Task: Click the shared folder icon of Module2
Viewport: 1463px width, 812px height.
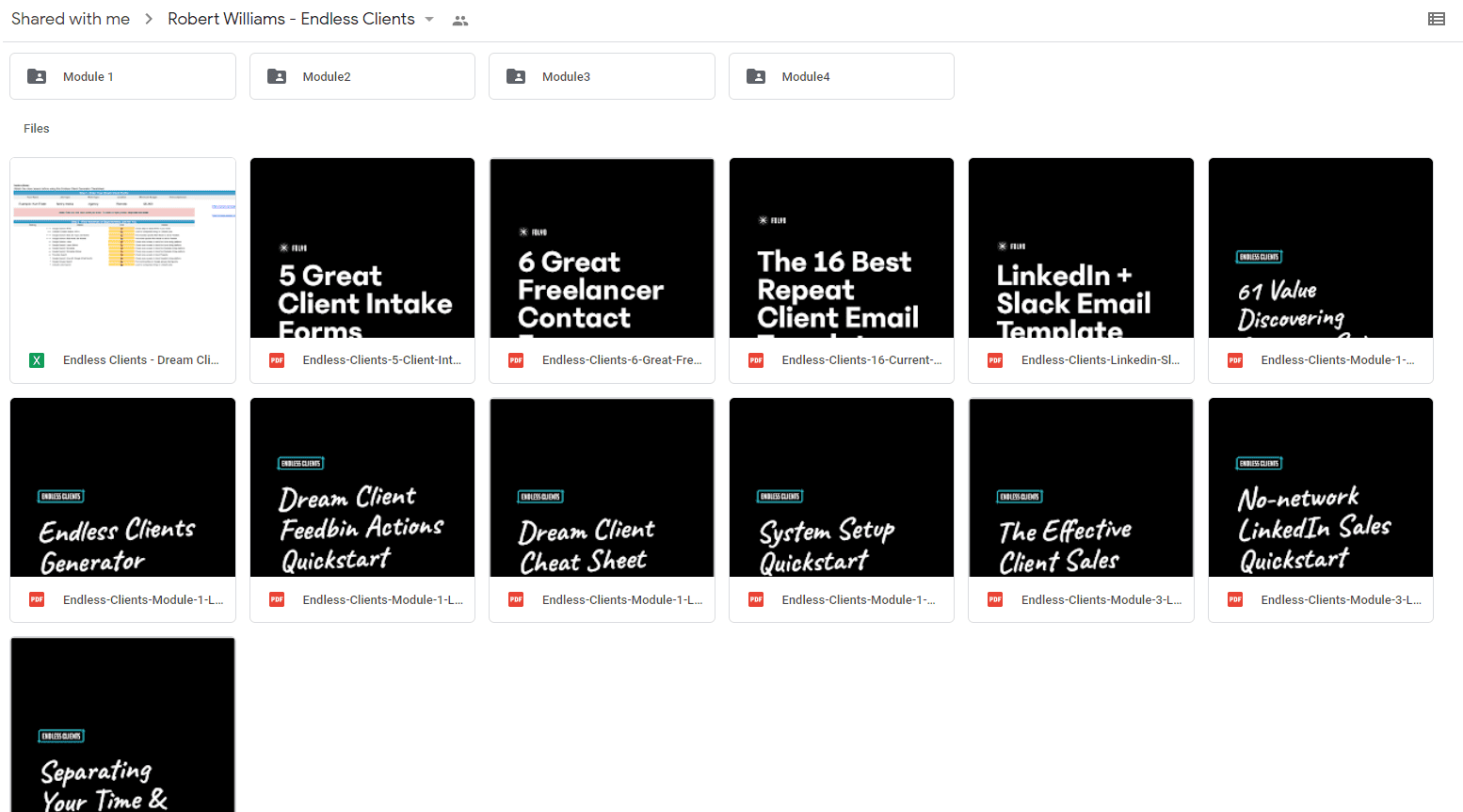Action: coord(277,76)
